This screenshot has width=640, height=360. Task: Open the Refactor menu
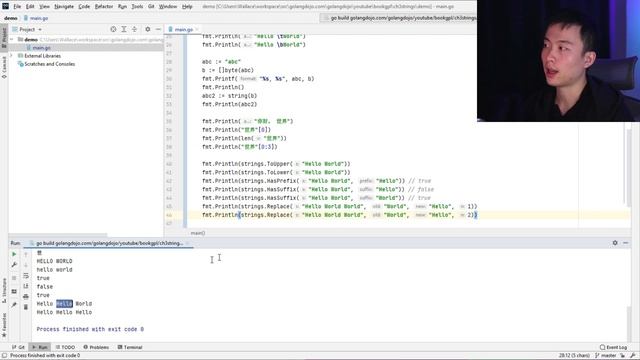[x=104, y=7]
